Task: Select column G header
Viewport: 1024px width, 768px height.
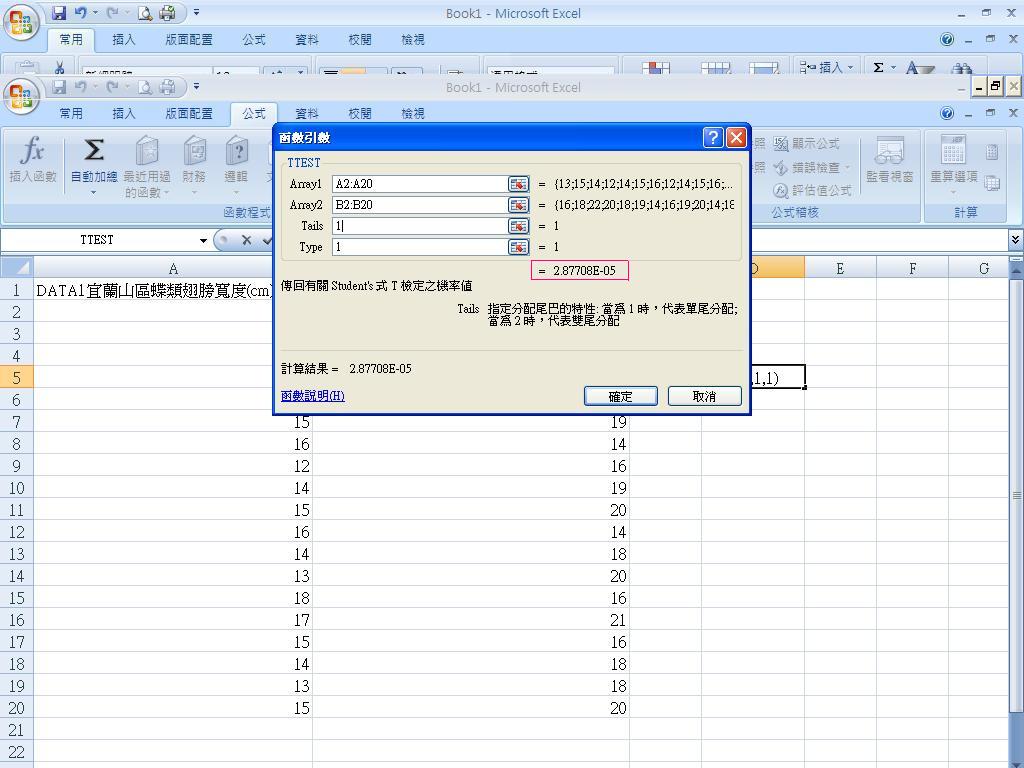Action: coord(978,268)
